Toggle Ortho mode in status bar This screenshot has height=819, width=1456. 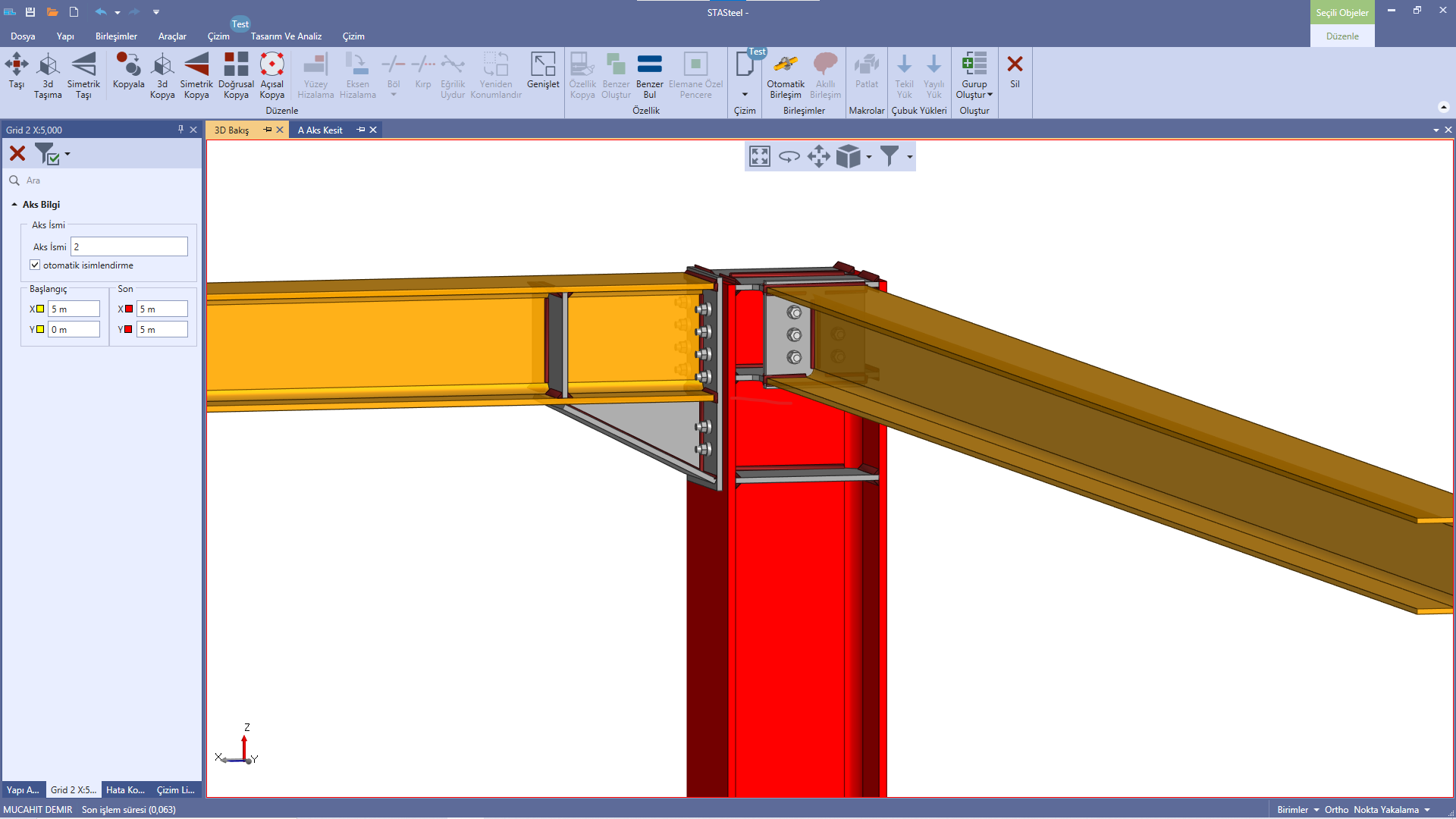coord(1336,810)
